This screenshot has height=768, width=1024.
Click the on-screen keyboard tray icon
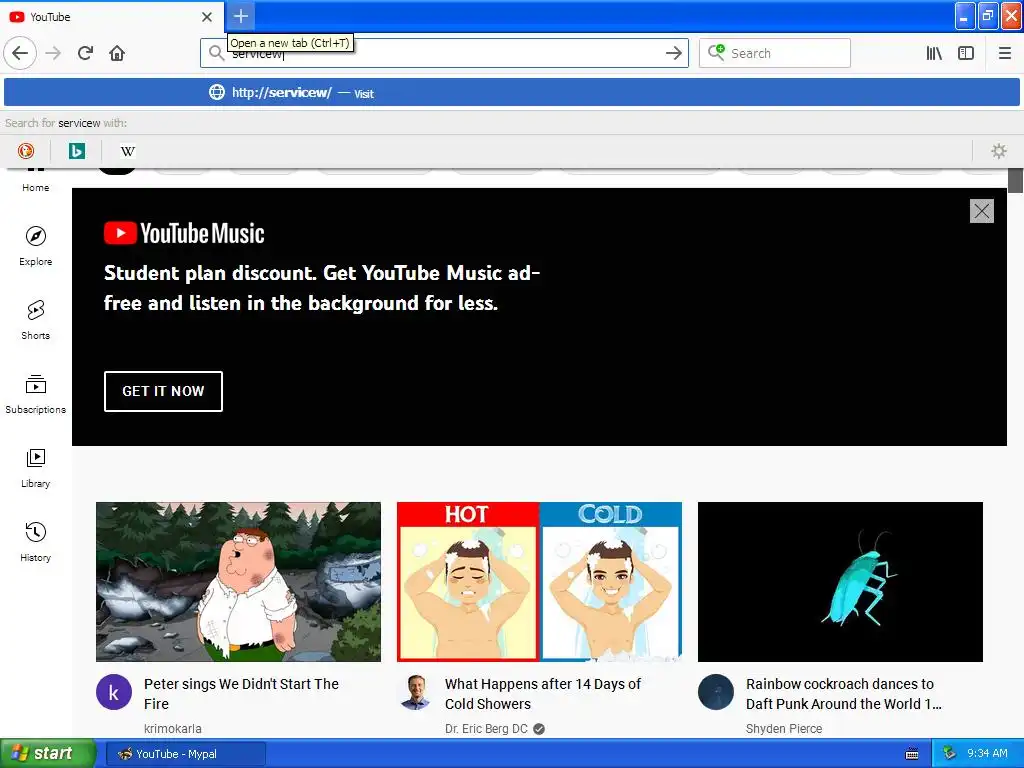[912, 754]
